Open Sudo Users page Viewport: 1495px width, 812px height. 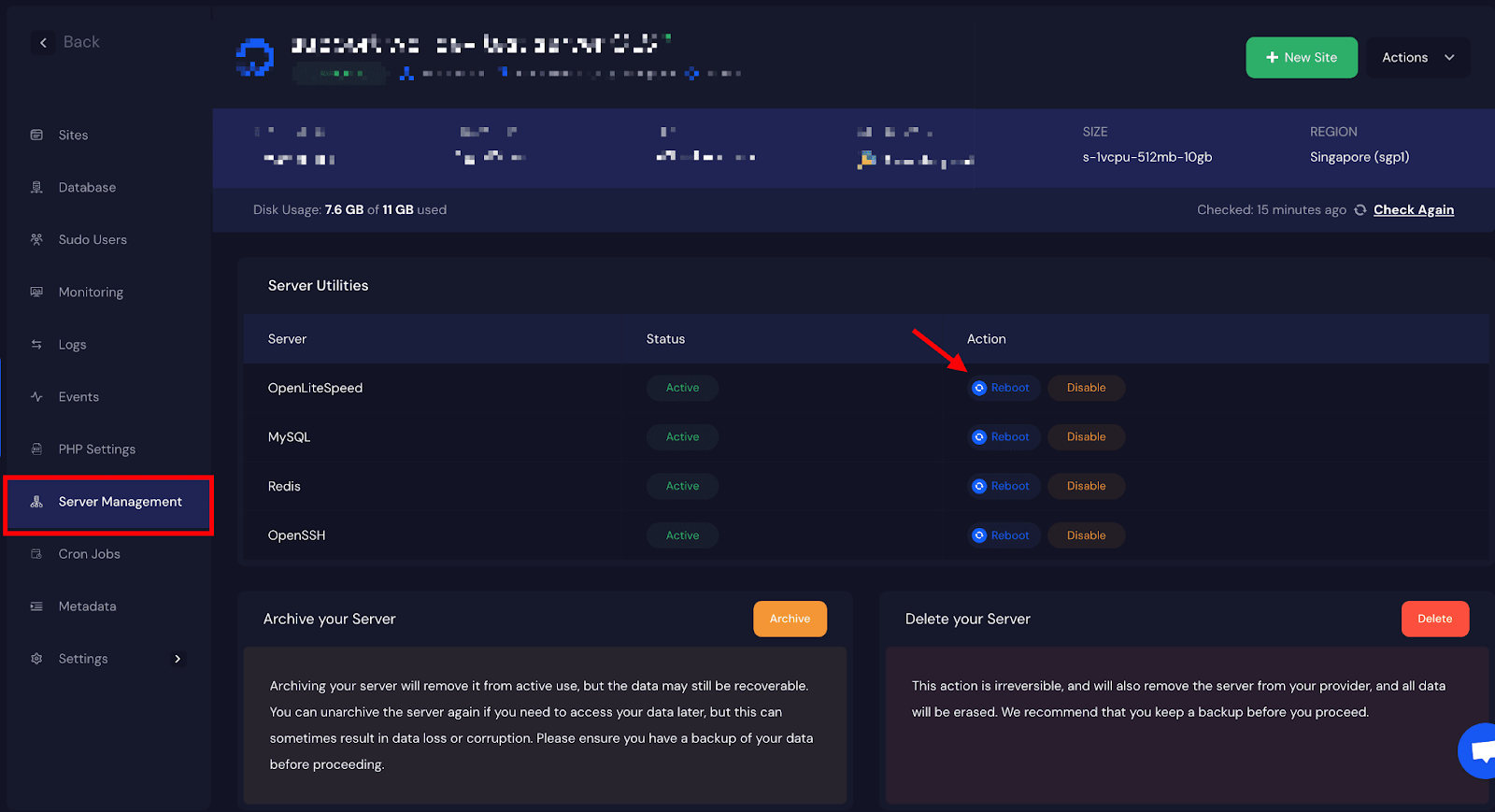click(x=93, y=239)
